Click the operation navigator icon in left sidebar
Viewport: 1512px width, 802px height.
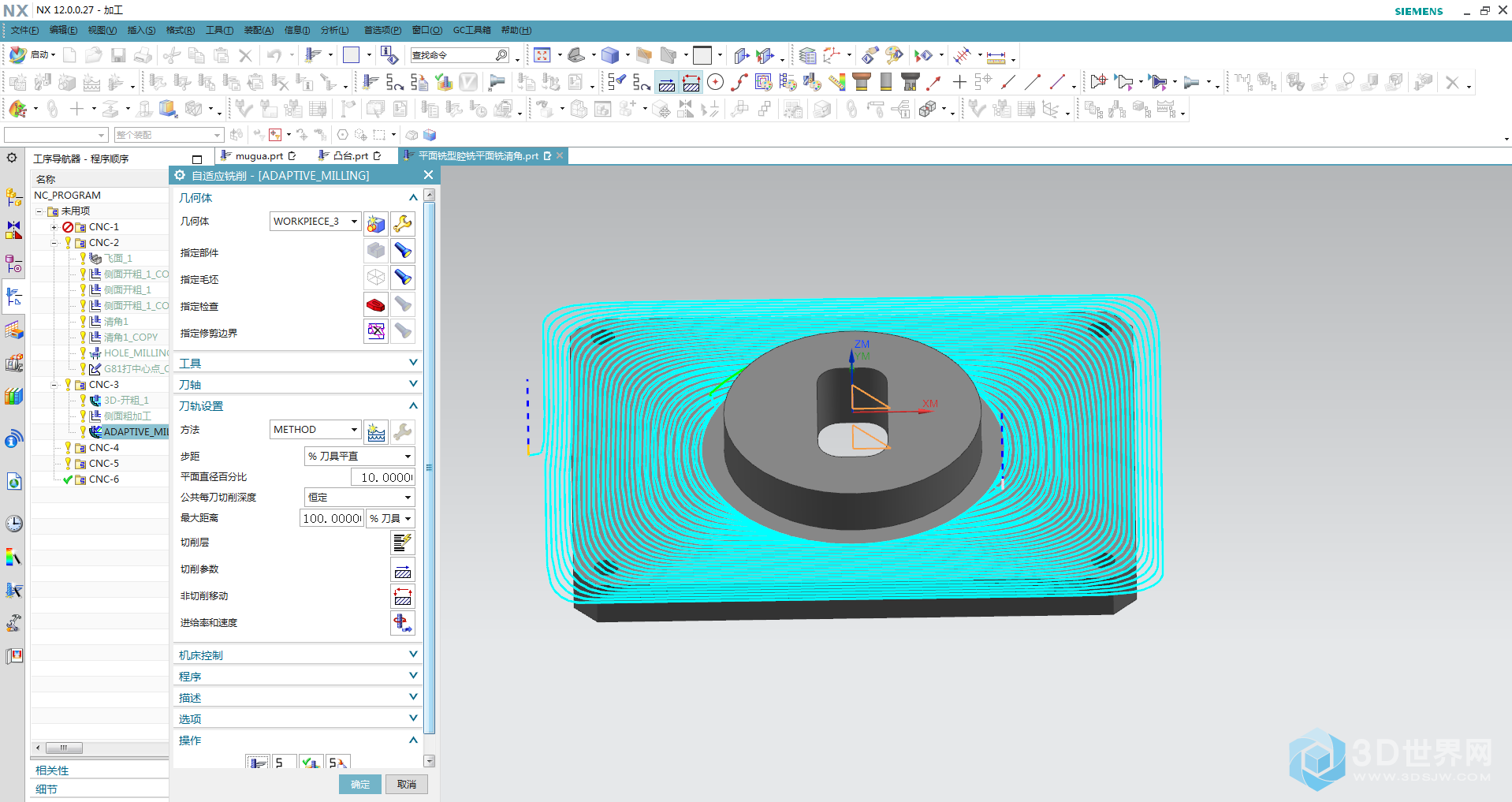[14, 297]
